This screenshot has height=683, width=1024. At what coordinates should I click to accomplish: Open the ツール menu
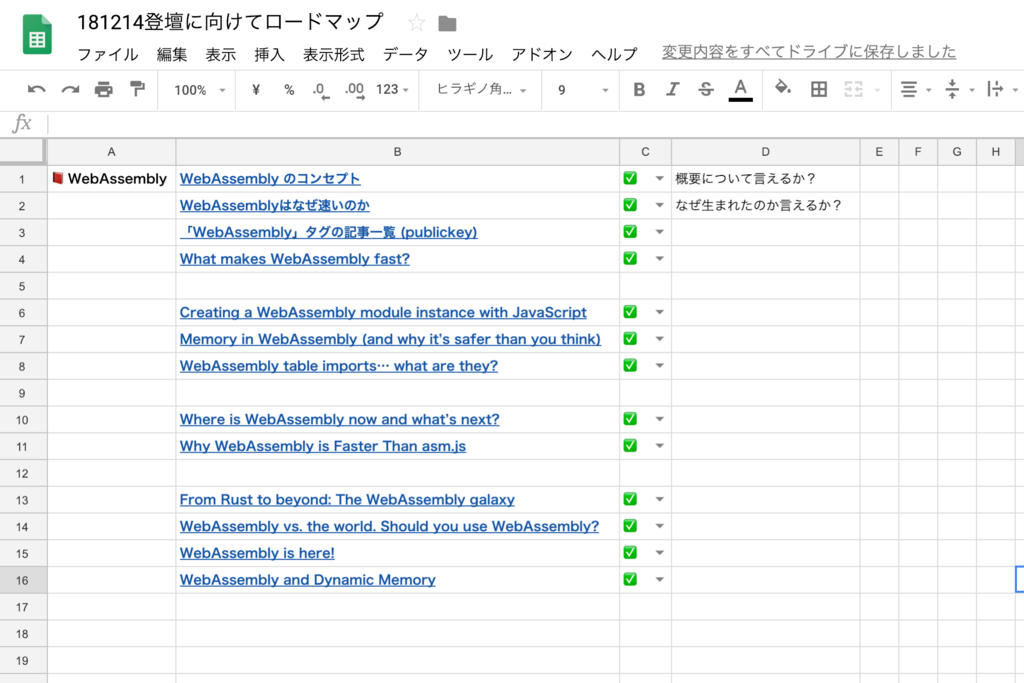(x=470, y=54)
